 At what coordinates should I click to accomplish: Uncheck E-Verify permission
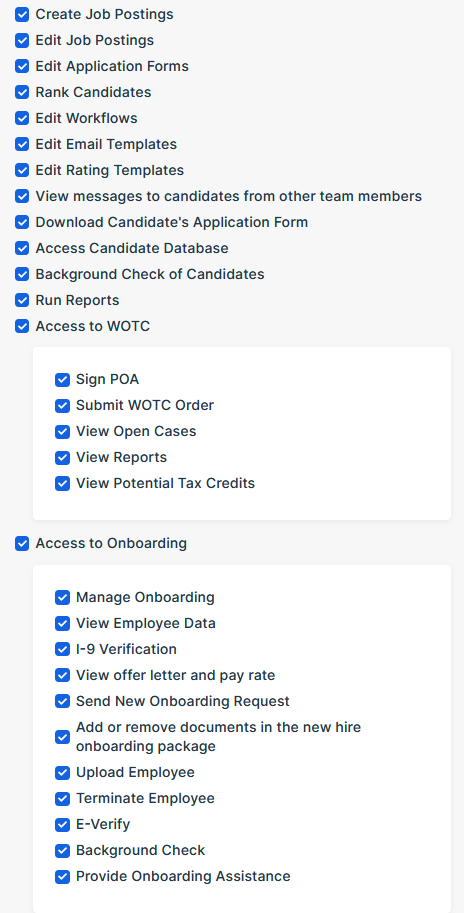click(x=62, y=825)
